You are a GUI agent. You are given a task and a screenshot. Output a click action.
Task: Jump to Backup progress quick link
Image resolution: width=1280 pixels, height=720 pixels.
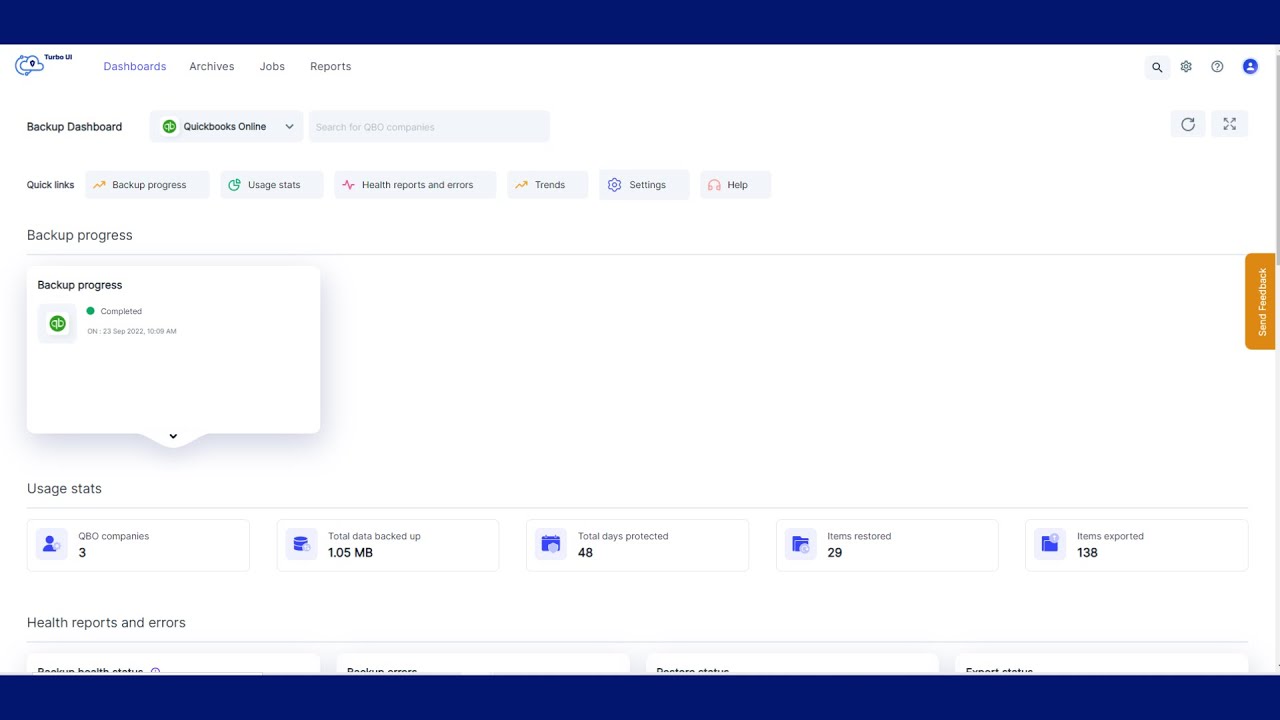point(147,185)
